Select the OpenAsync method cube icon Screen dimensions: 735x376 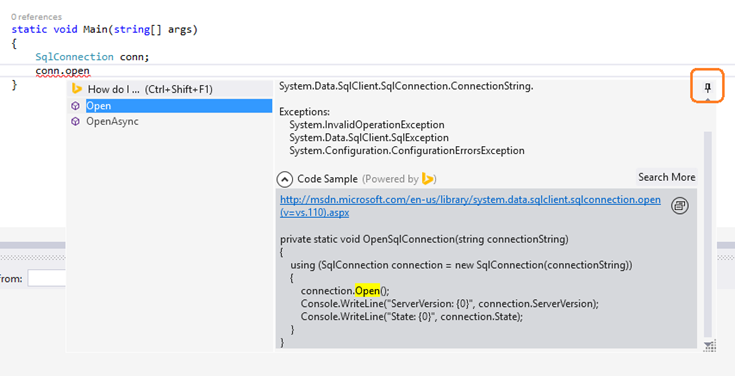point(75,121)
